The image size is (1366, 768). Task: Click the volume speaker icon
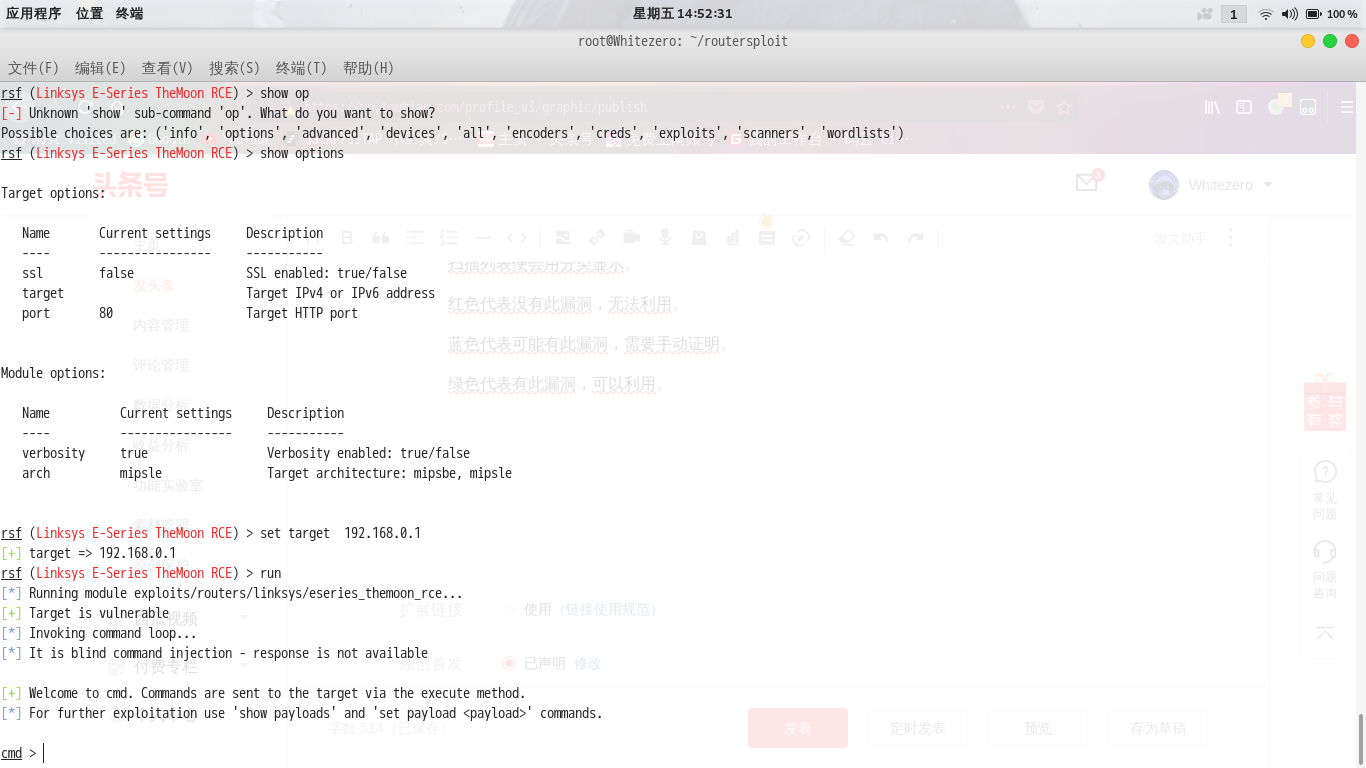(x=1289, y=14)
